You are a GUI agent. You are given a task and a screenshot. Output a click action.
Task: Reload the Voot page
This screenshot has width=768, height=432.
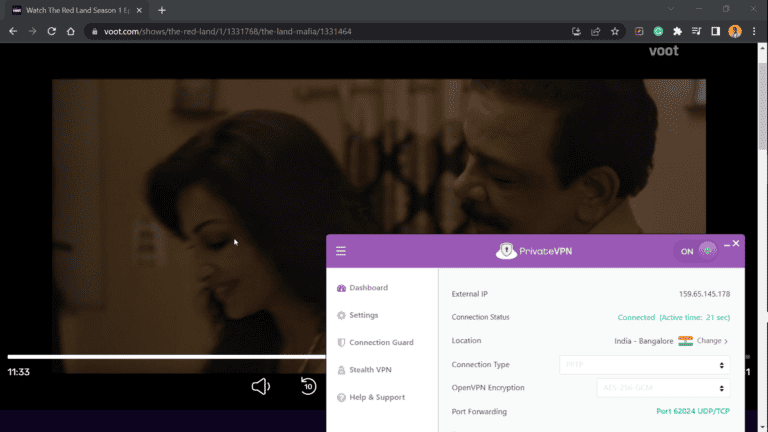51,31
